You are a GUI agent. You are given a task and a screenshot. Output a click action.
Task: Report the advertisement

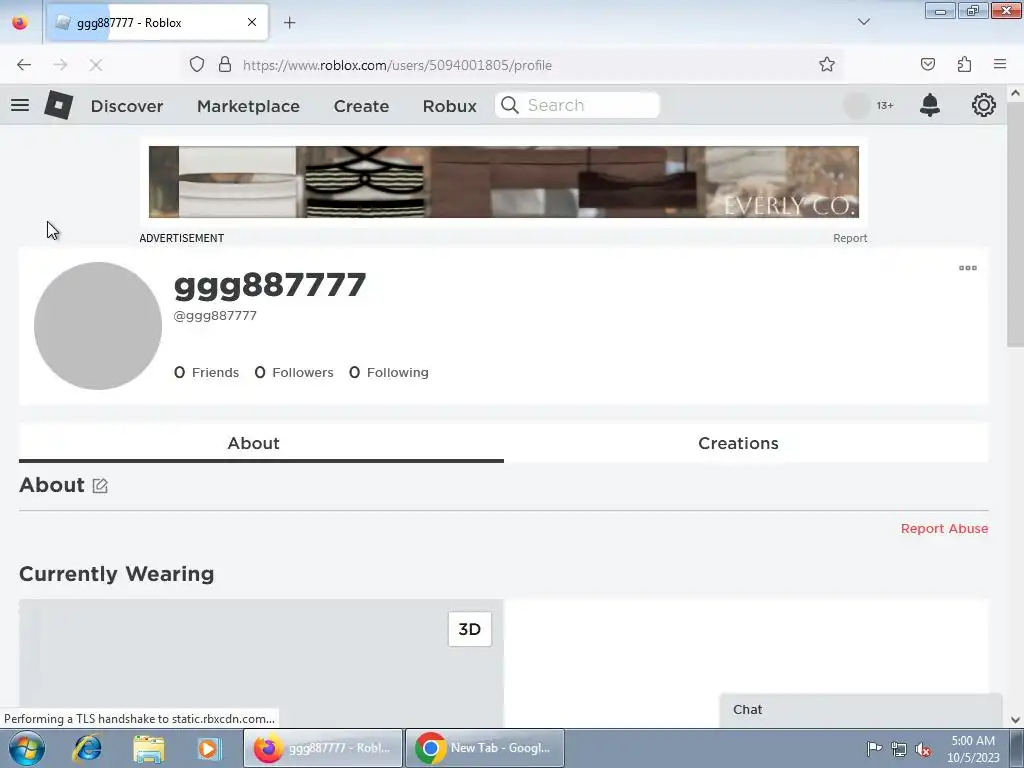click(x=850, y=238)
